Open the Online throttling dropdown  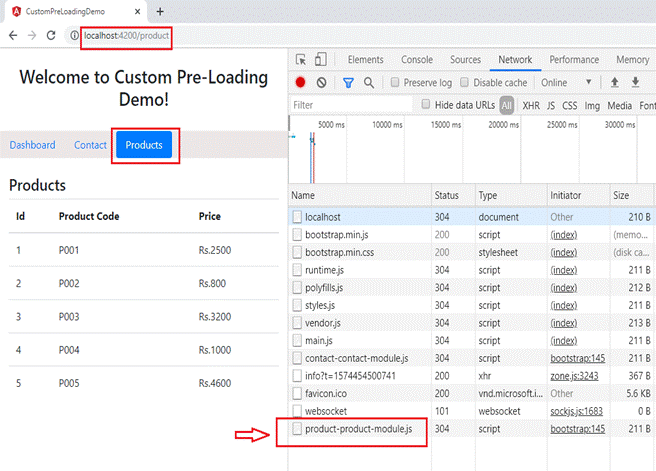(x=565, y=82)
